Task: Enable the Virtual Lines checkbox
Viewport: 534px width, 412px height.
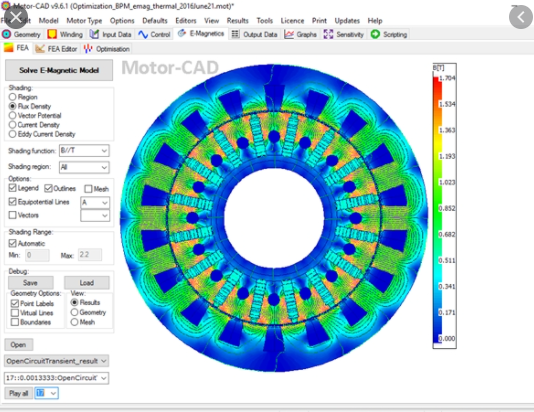Action: pos(15,313)
